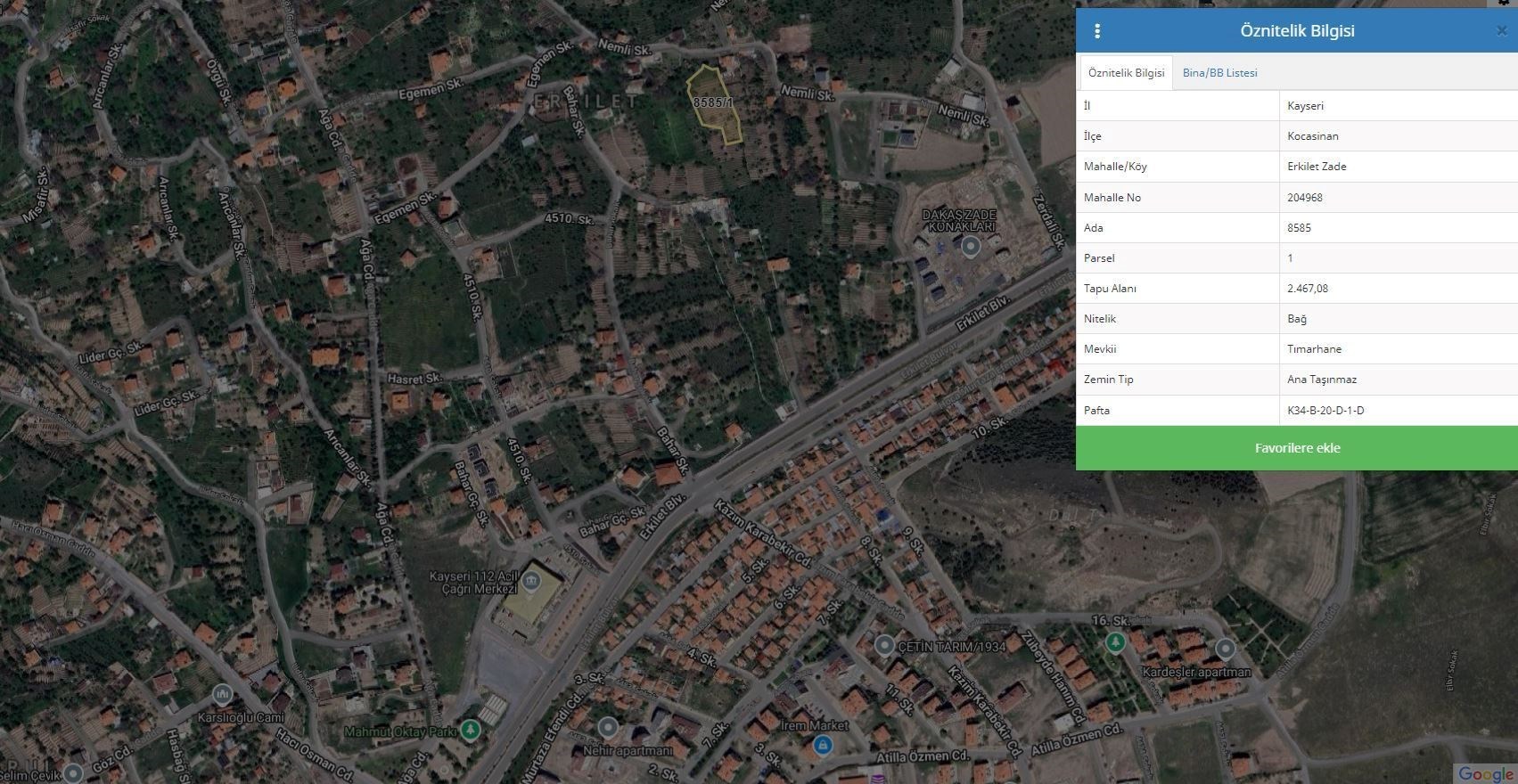1518x784 pixels.
Task: Select the Mahmut Oktay Parkı park icon
Action: (x=470, y=731)
